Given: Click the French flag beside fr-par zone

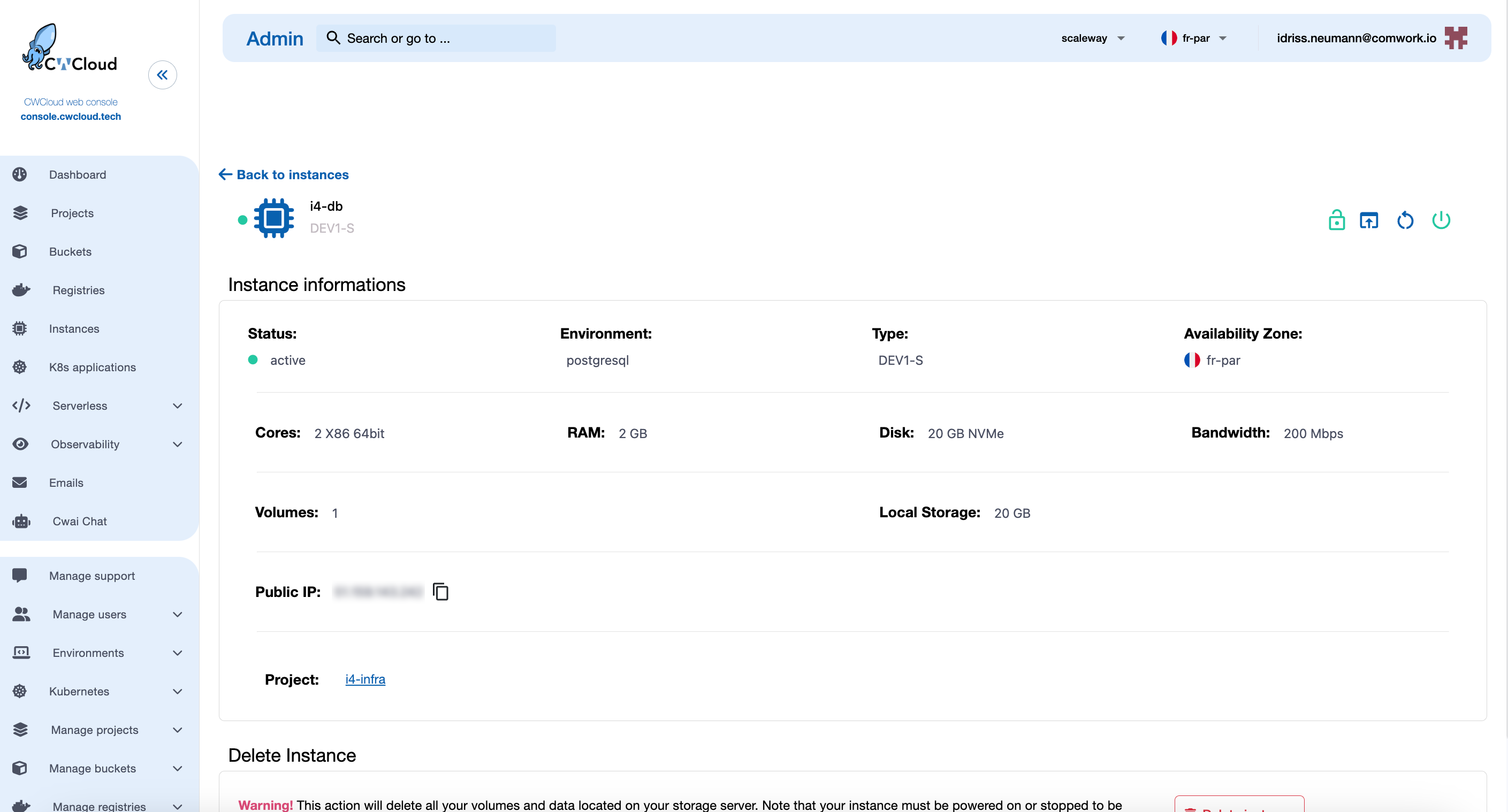Looking at the screenshot, I should point(1192,360).
